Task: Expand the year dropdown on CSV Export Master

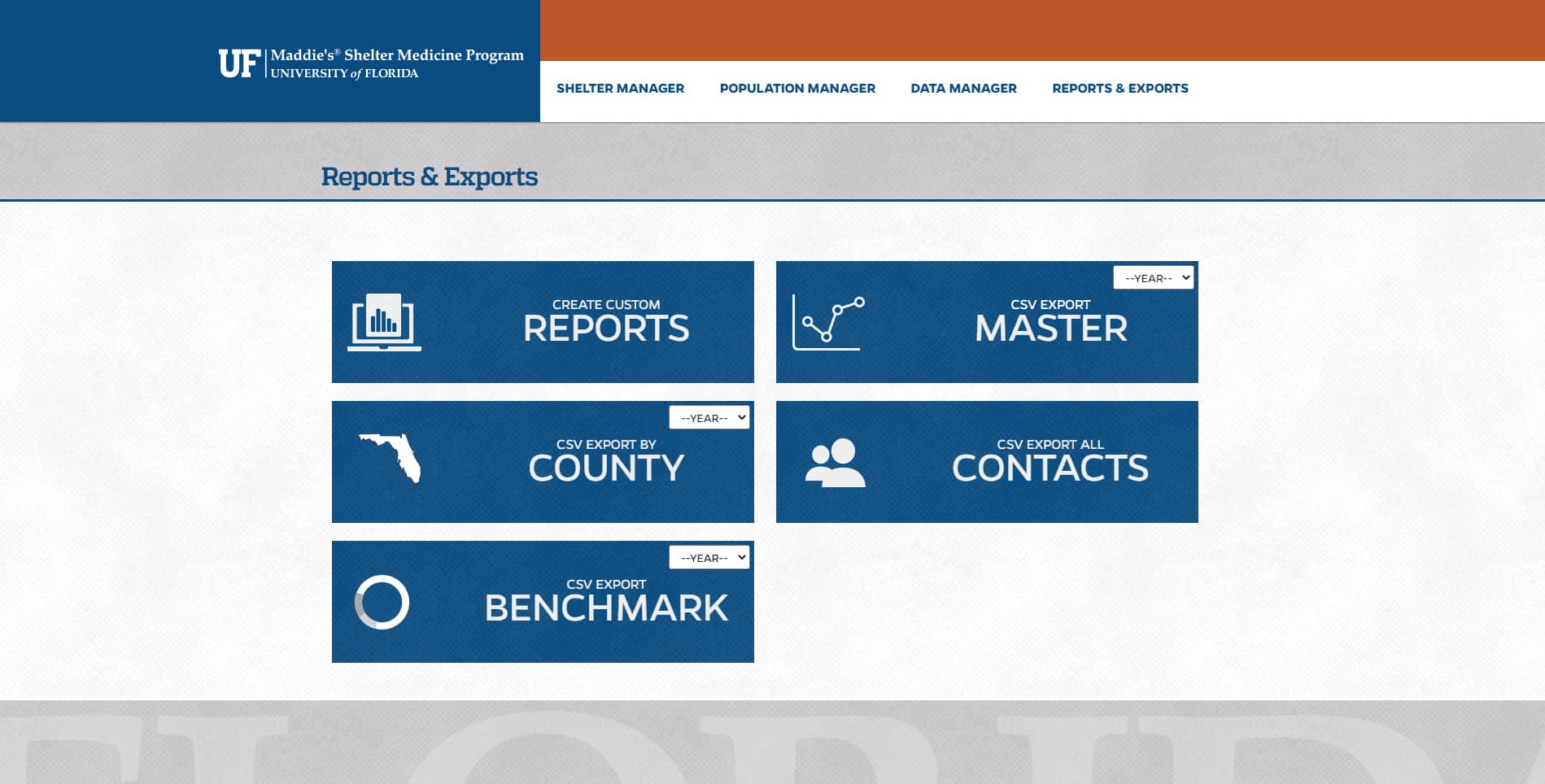Action: (x=1153, y=277)
